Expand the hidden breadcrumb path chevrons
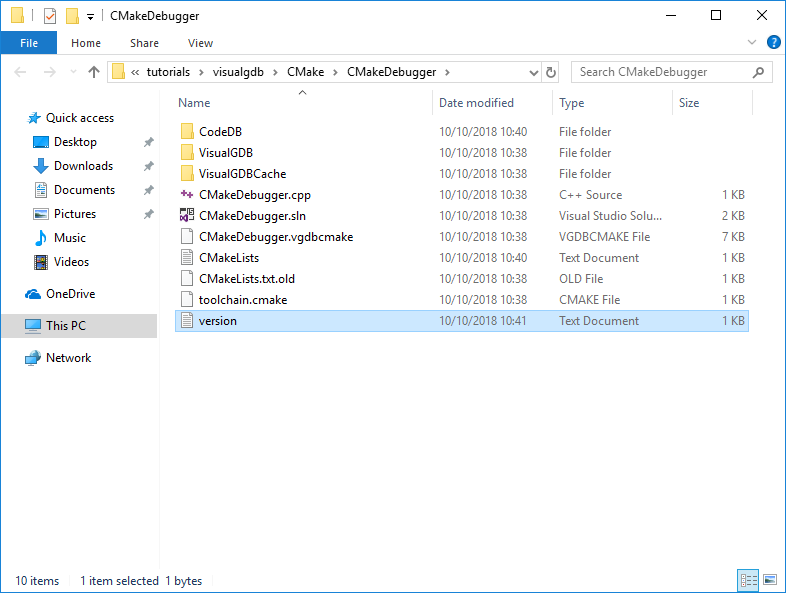786x593 pixels. point(135,72)
